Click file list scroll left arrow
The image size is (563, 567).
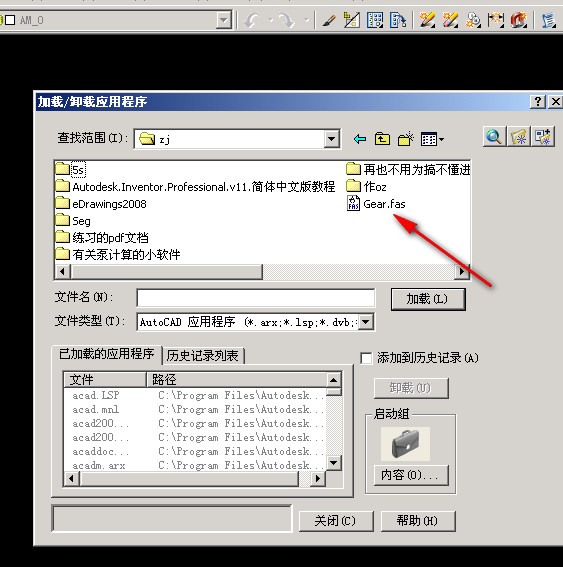click(x=63, y=271)
